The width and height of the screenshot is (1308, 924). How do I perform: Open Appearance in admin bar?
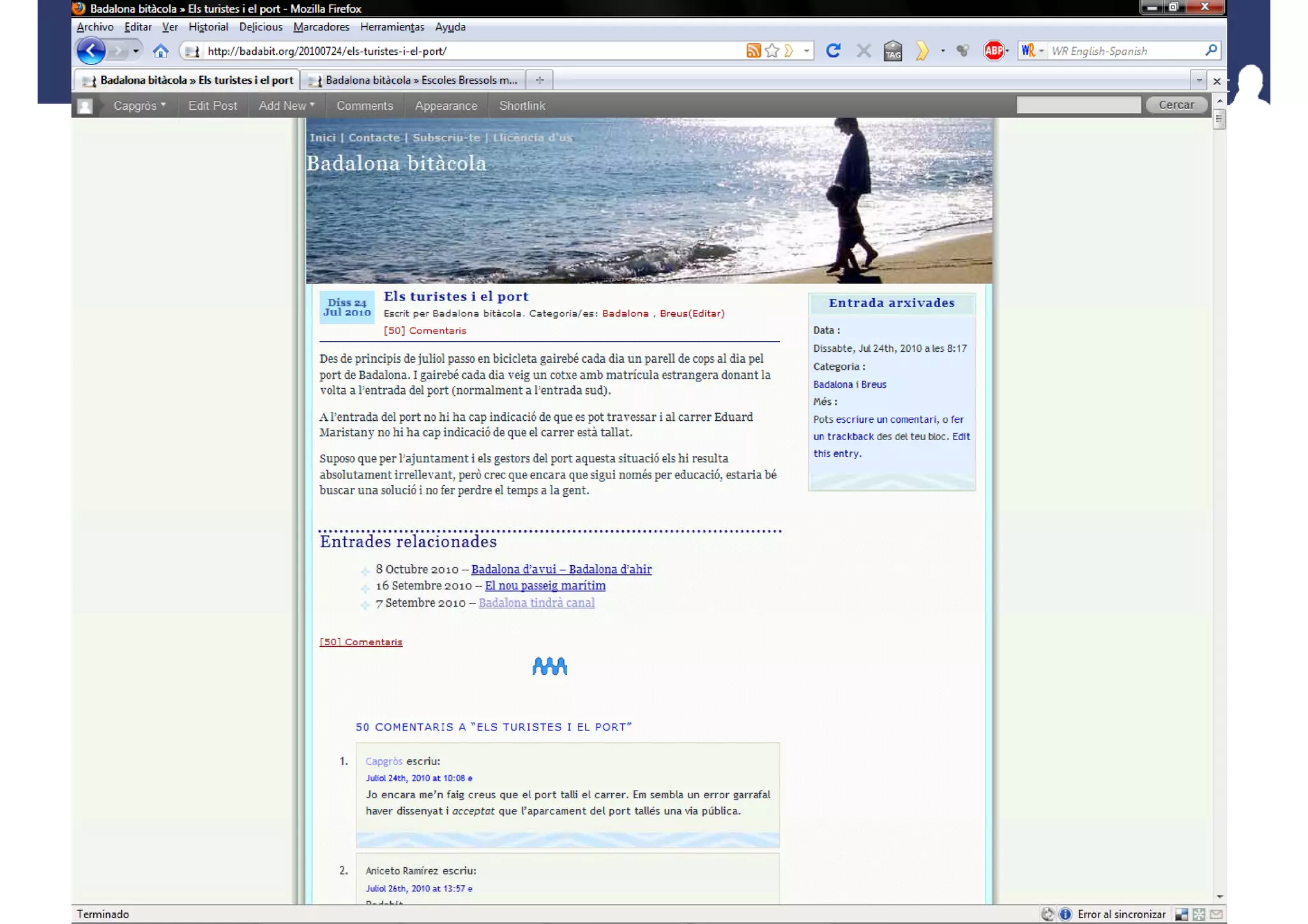[446, 106]
